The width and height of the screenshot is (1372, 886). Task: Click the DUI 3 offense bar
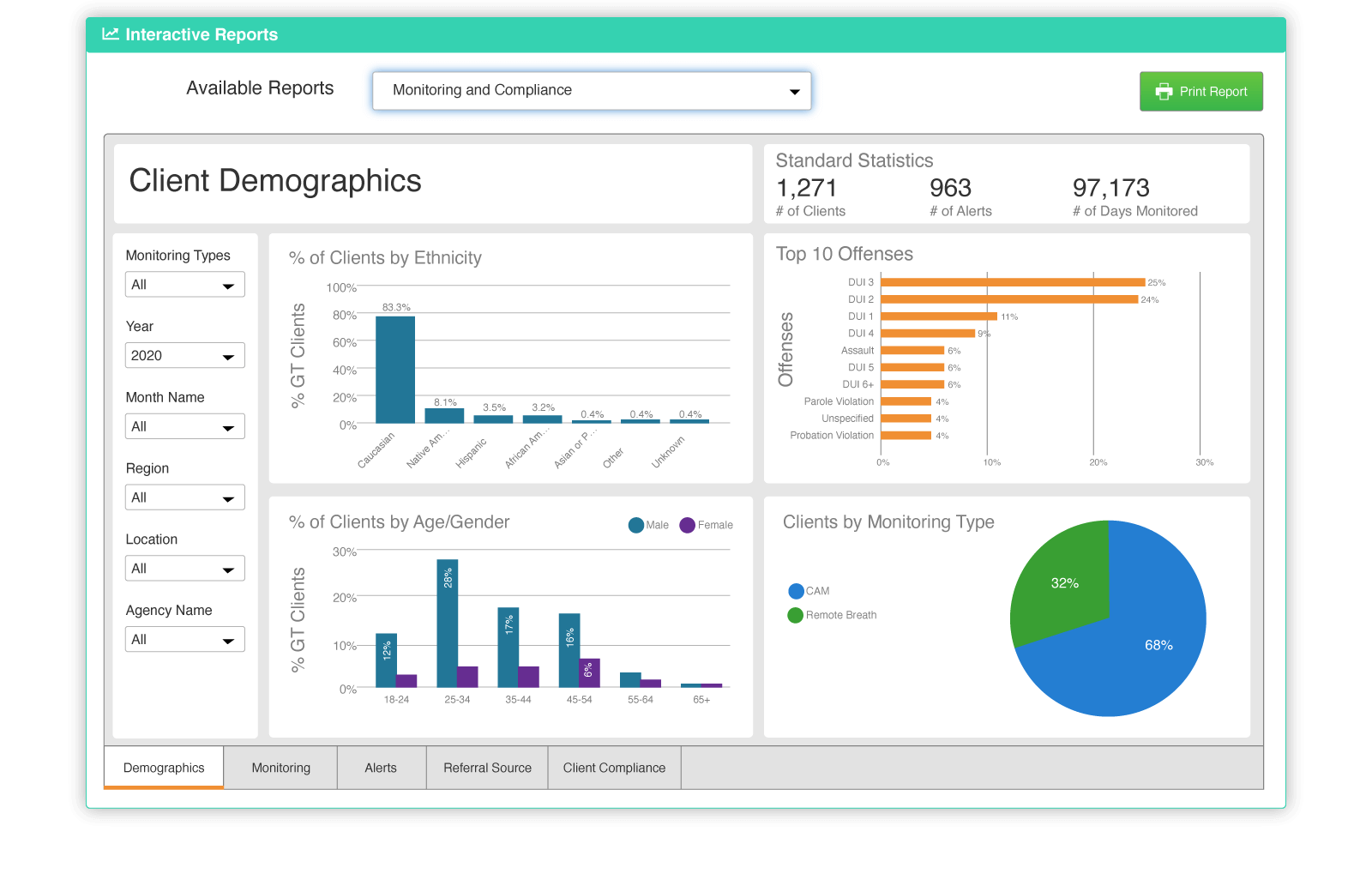[x=1013, y=282]
